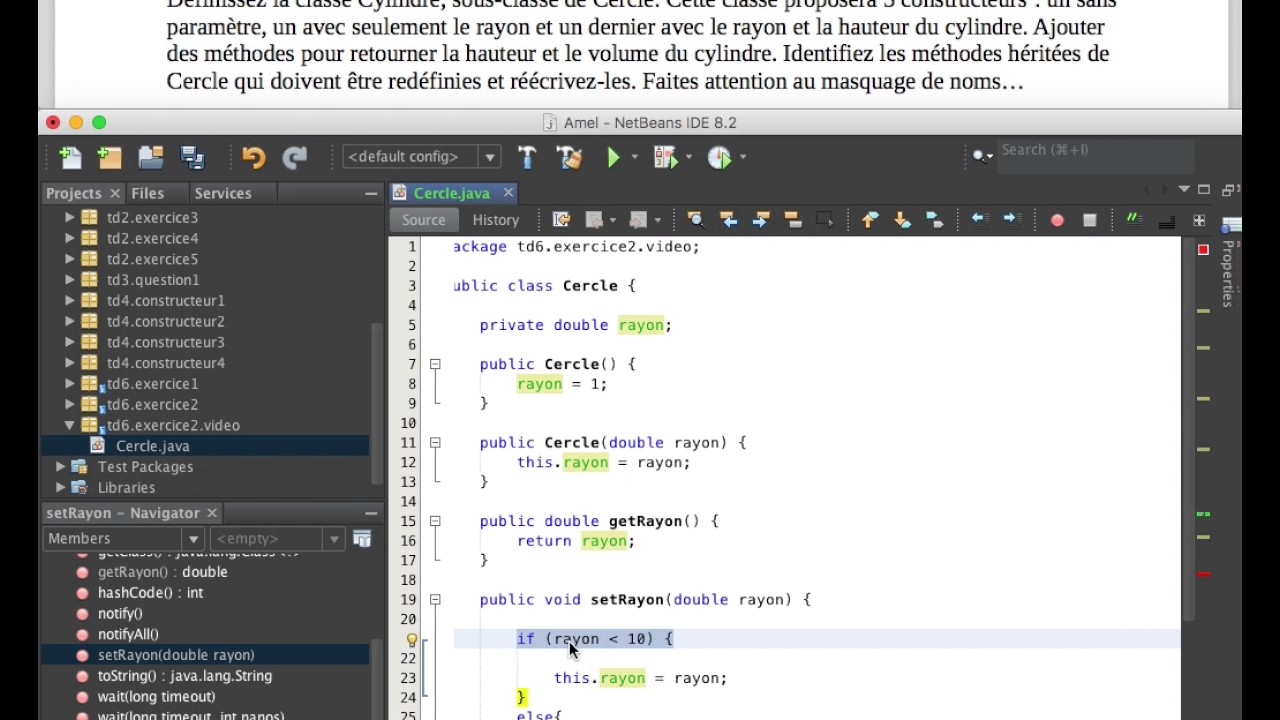Select toString() in the Navigator list
The width and height of the screenshot is (1280, 720).
pyautogui.click(x=184, y=676)
